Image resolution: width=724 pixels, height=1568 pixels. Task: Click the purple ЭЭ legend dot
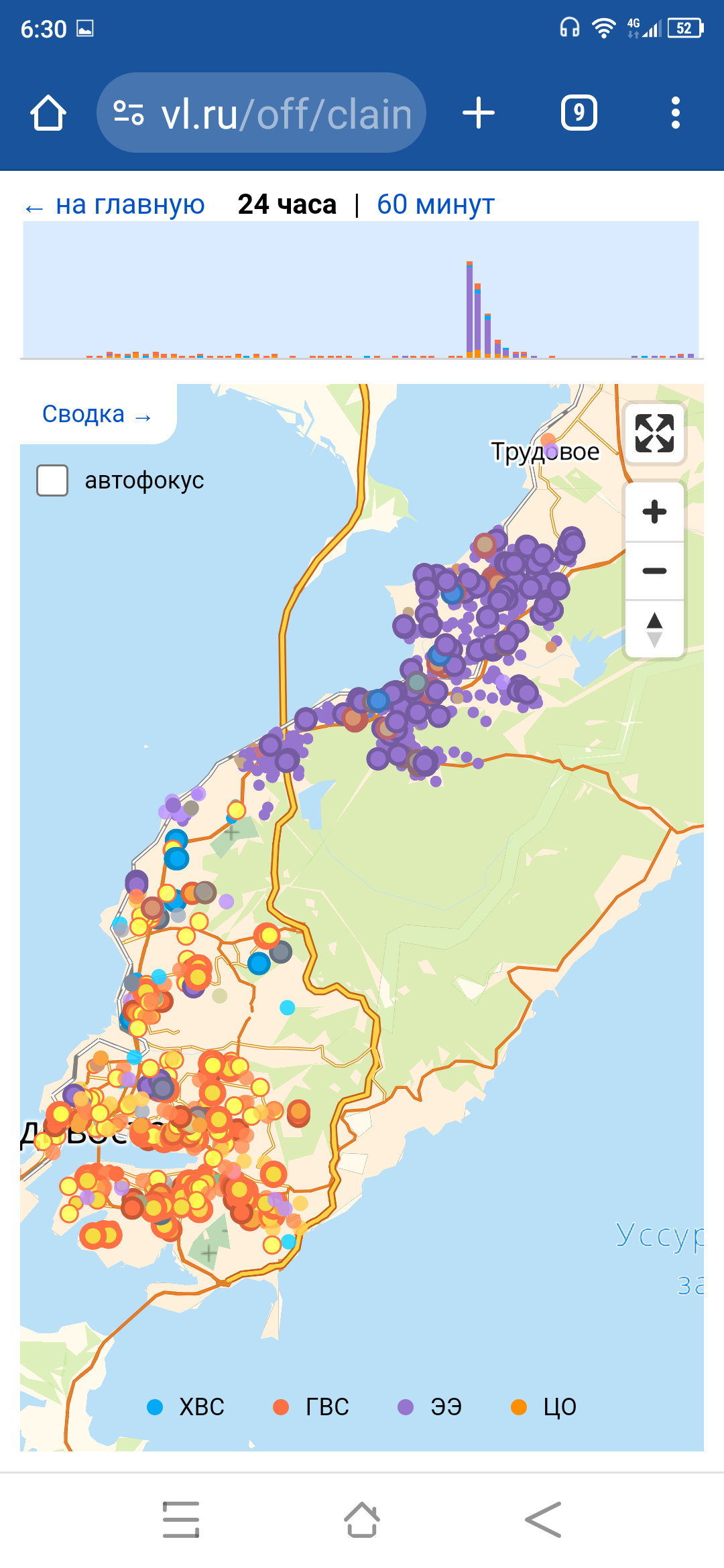click(x=406, y=1407)
